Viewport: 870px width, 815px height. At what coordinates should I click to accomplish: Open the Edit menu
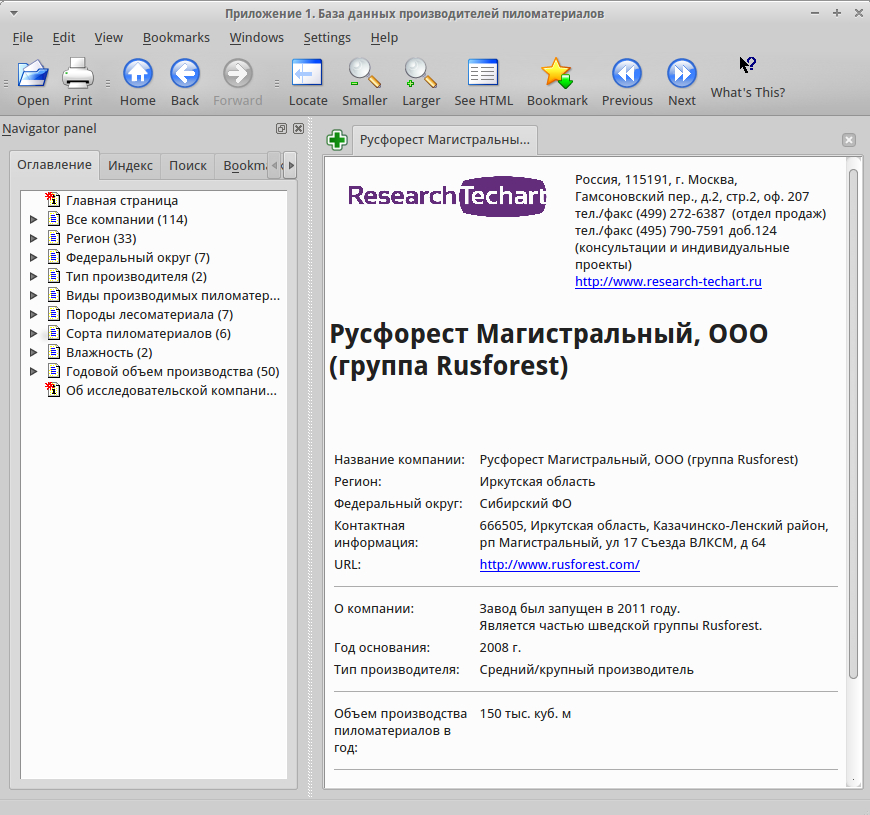64,38
